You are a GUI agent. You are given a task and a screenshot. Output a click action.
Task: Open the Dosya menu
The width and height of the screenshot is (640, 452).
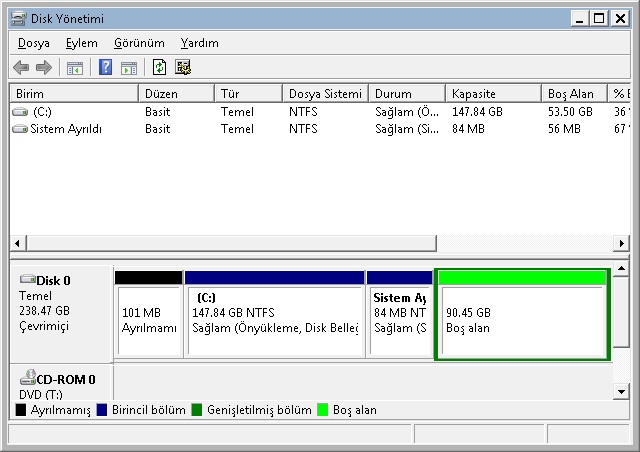(x=34, y=43)
